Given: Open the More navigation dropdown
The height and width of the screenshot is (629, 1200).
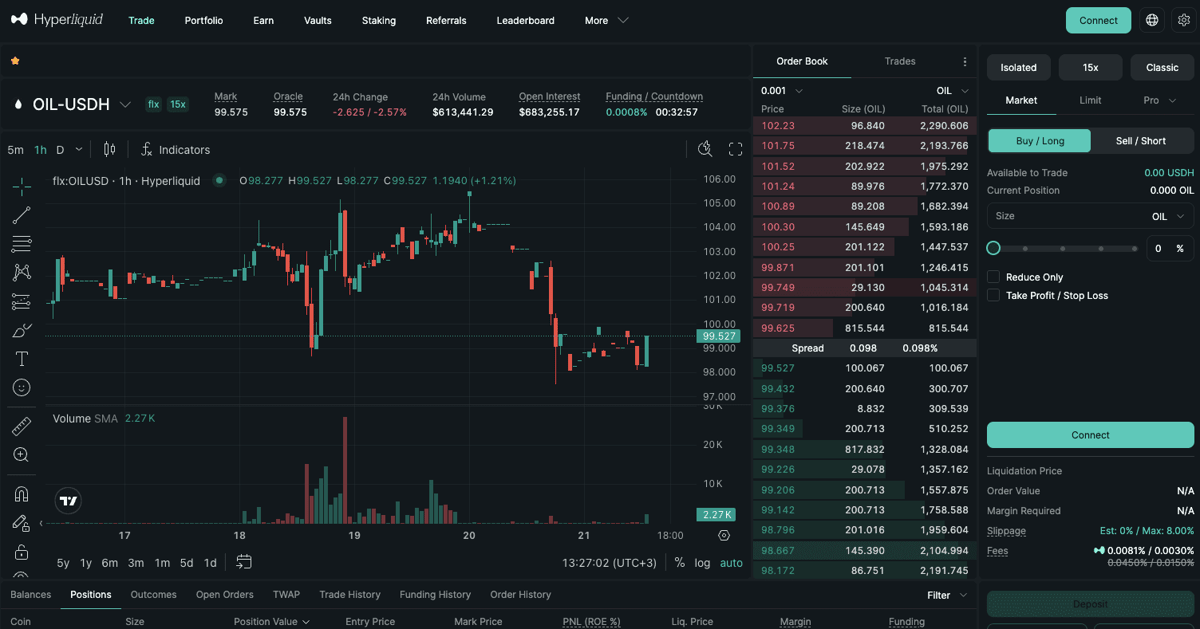Looking at the screenshot, I should pos(606,20).
